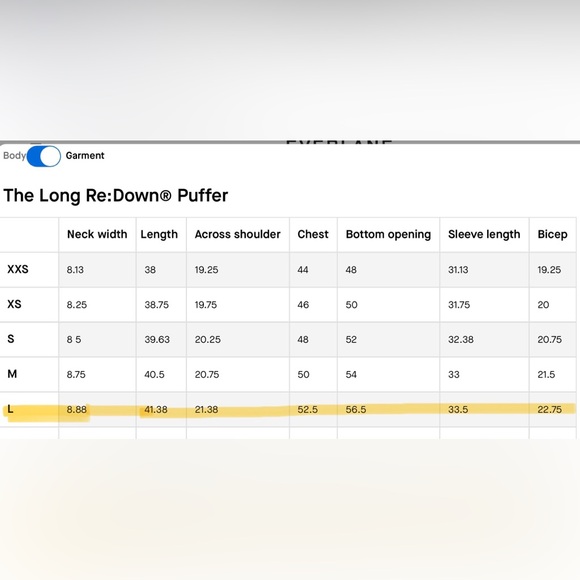The height and width of the screenshot is (580, 580).
Task: Click XXS sleeve length value 31.13
Action: coord(458,270)
